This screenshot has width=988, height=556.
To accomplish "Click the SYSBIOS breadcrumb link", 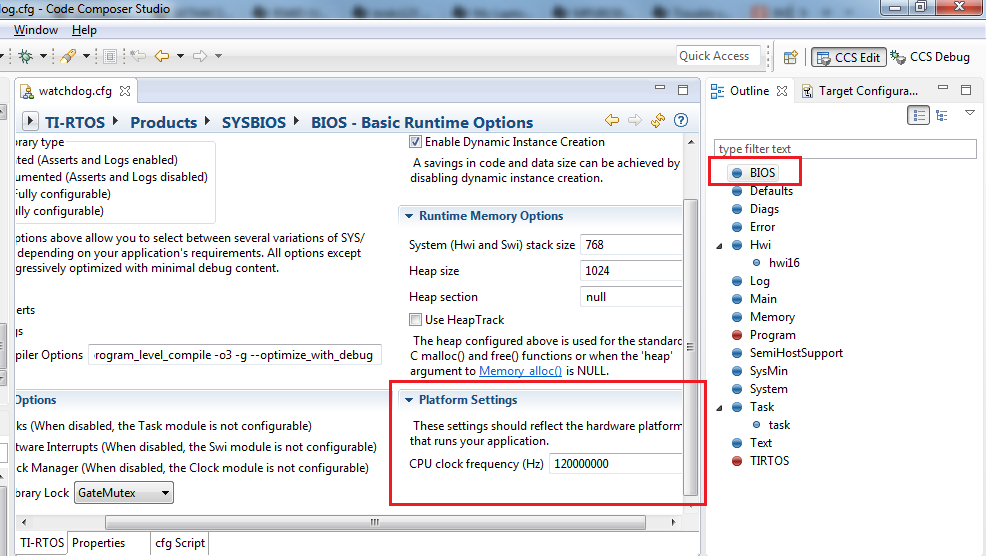I will pos(254,122).
